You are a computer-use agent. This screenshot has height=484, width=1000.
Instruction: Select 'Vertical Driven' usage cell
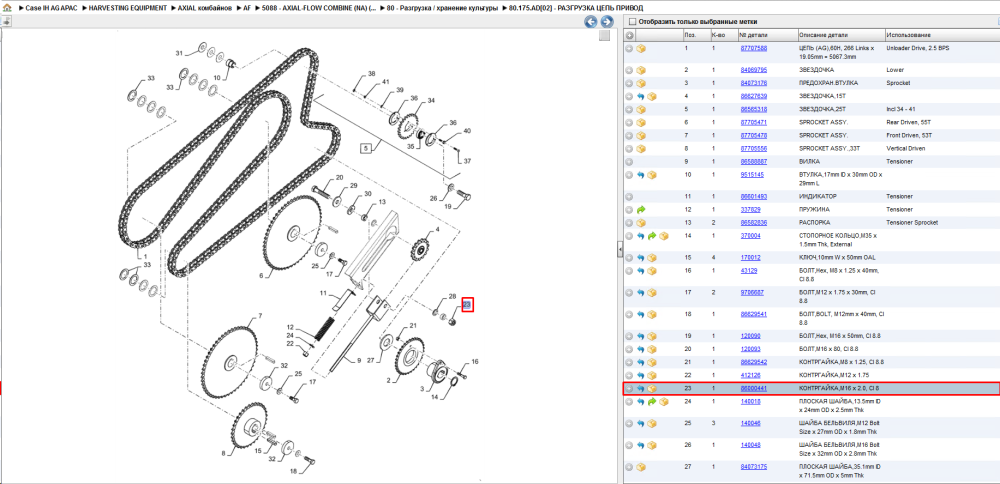coord(906,148)
